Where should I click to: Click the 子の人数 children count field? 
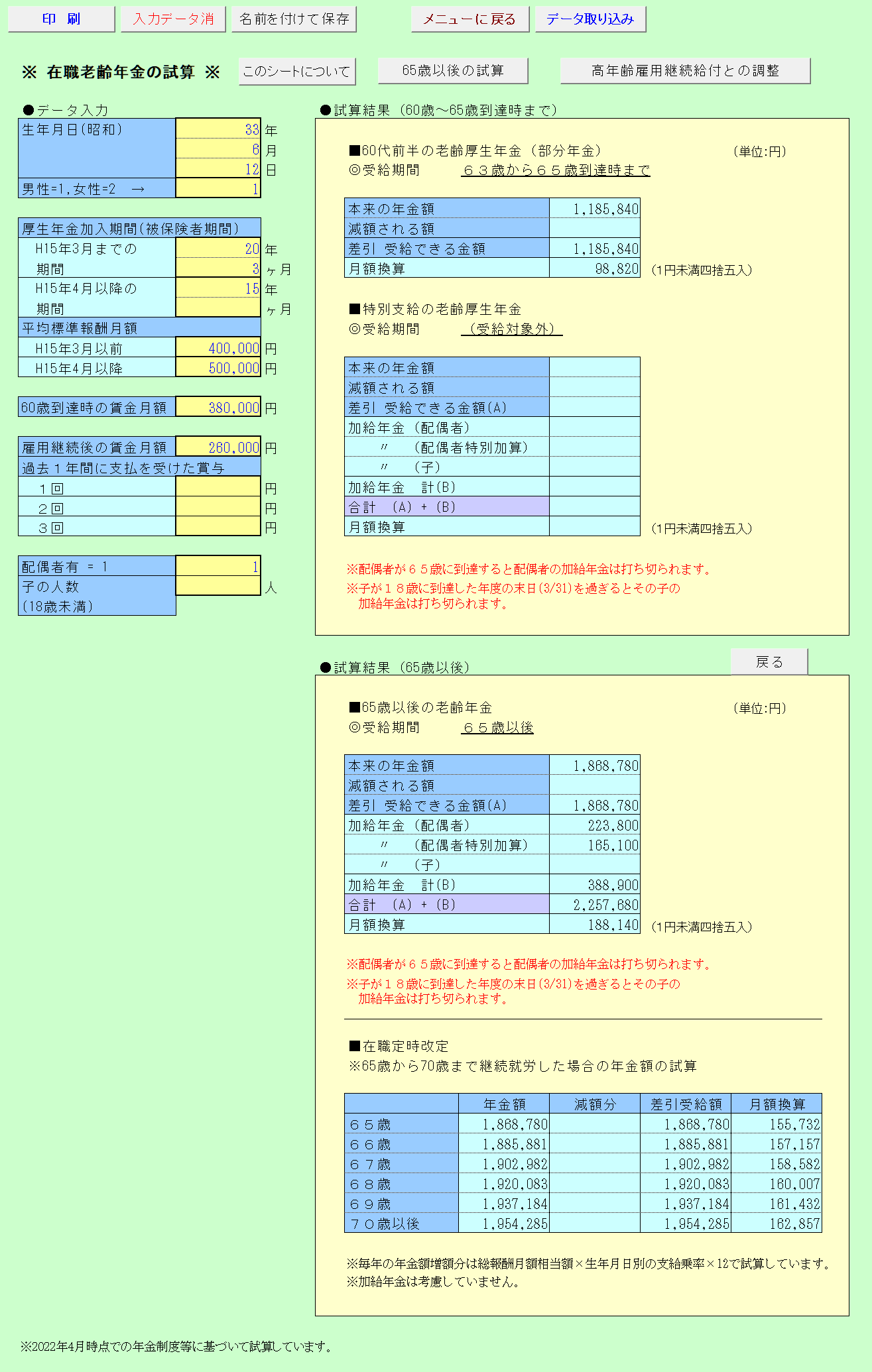click(218, 587)
